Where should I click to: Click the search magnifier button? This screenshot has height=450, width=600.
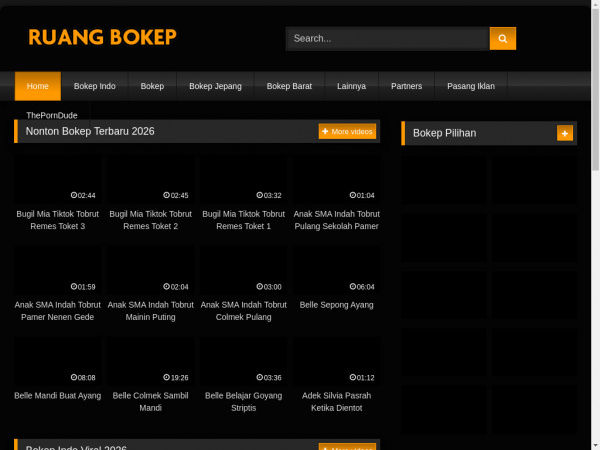(x=502, y=38)
